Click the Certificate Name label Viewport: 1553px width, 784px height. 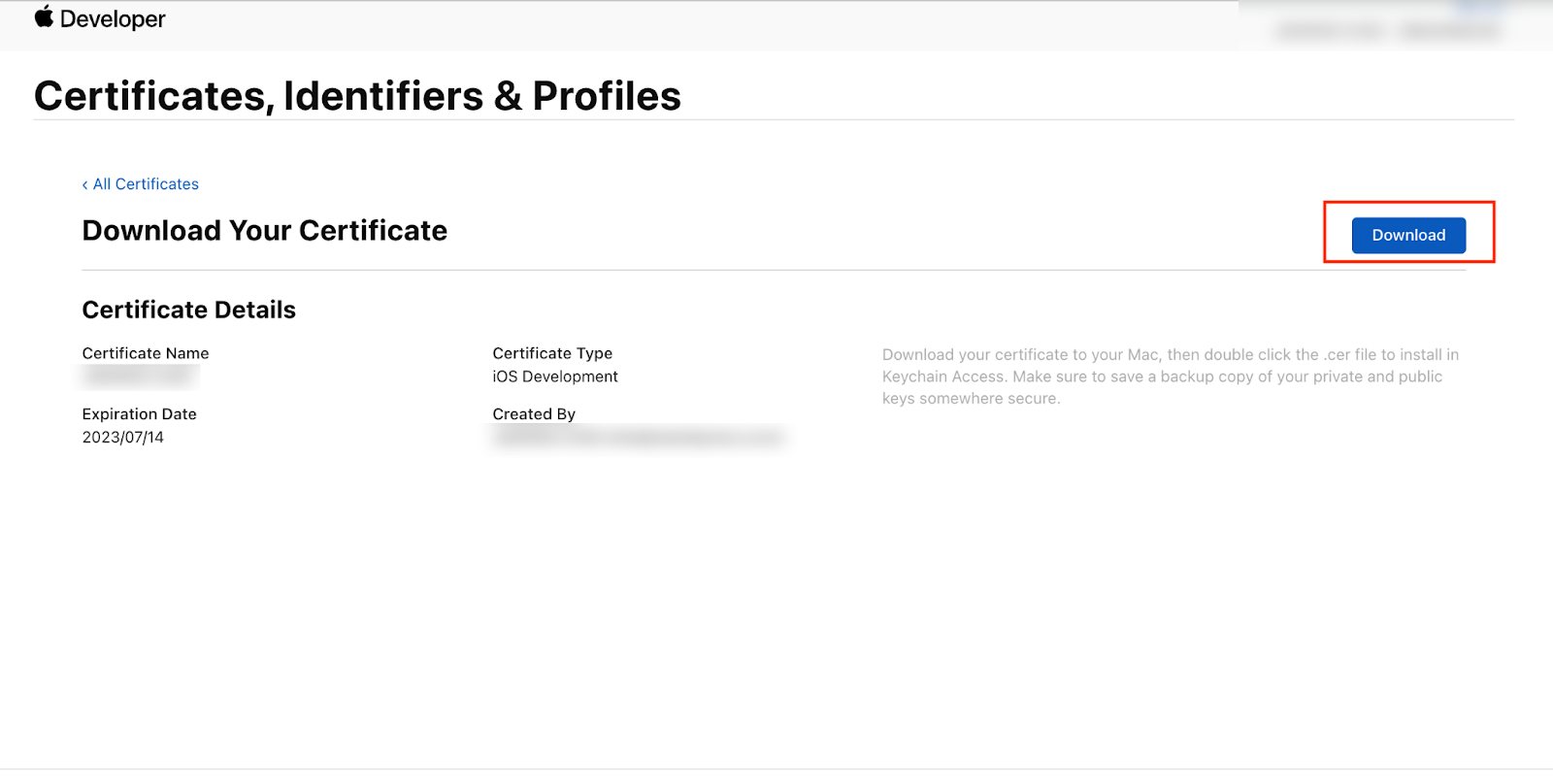(146, 353)
